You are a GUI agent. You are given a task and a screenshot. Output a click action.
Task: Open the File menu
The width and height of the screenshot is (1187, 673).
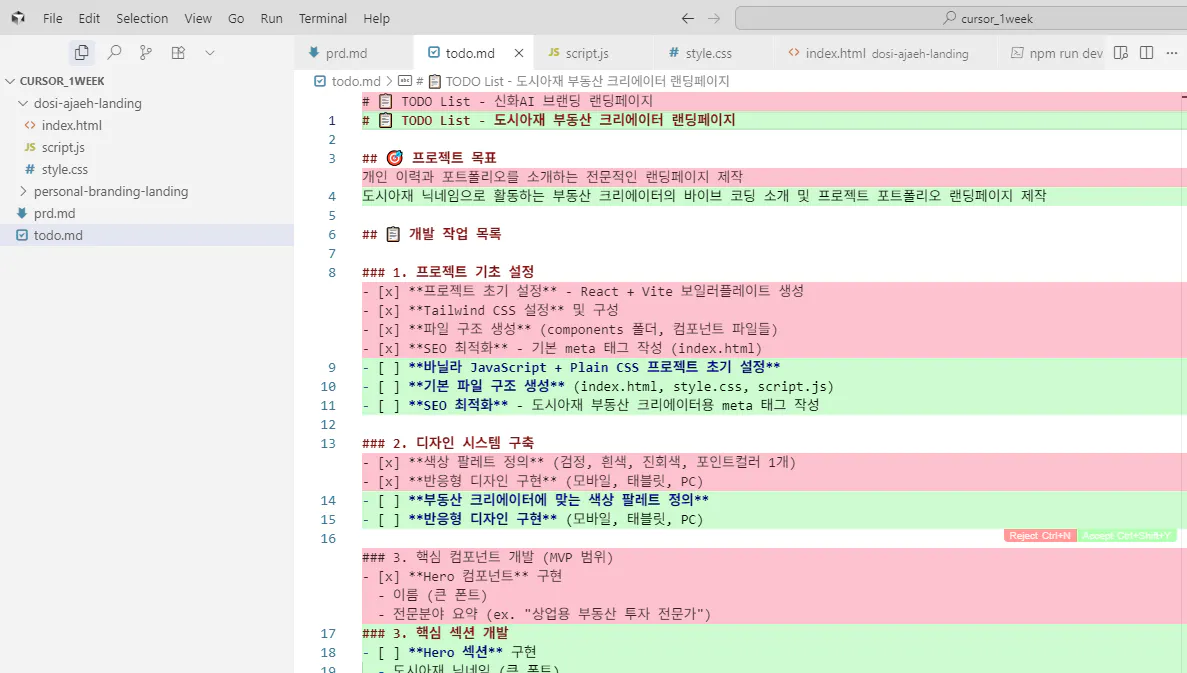point(52,18)
